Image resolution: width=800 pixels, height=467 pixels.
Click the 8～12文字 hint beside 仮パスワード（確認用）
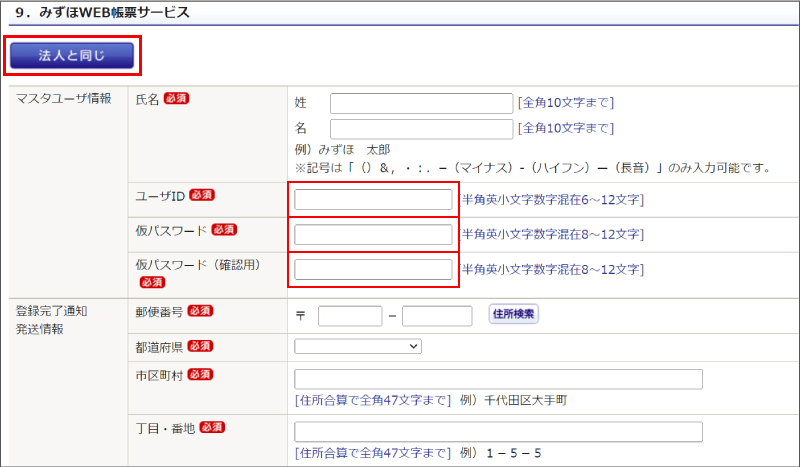point(553,269)
